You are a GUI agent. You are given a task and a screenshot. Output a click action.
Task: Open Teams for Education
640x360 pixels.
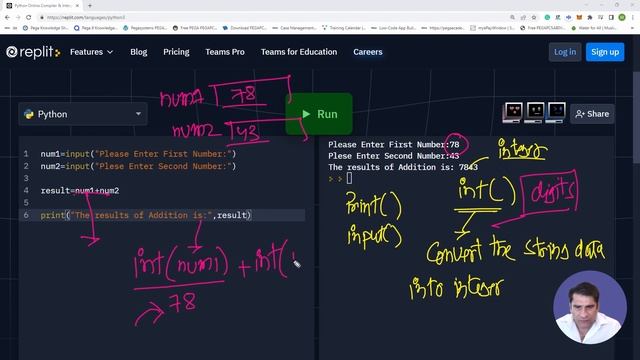(299, 52)
